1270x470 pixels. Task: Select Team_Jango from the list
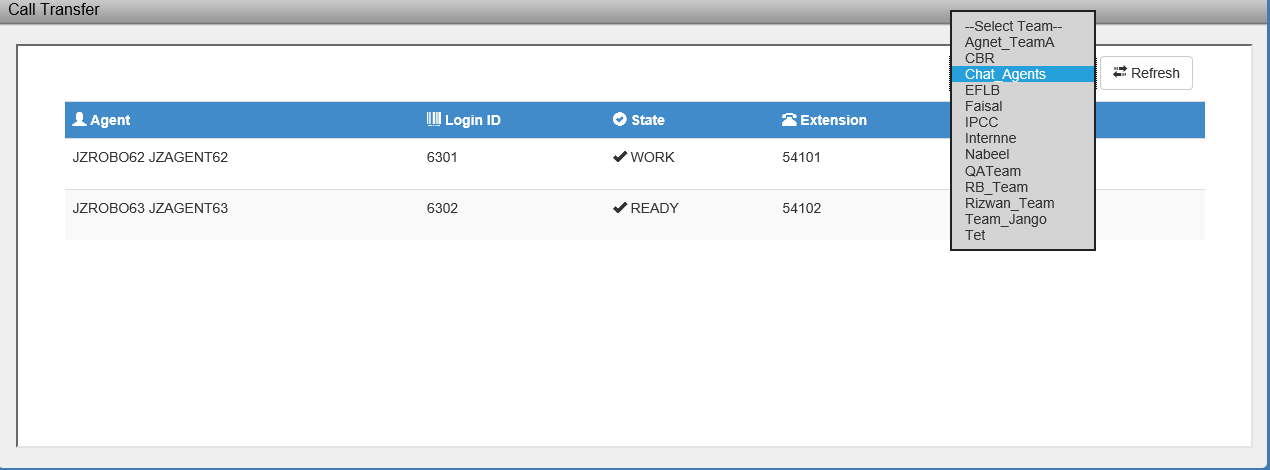[x=1005, y=219]
